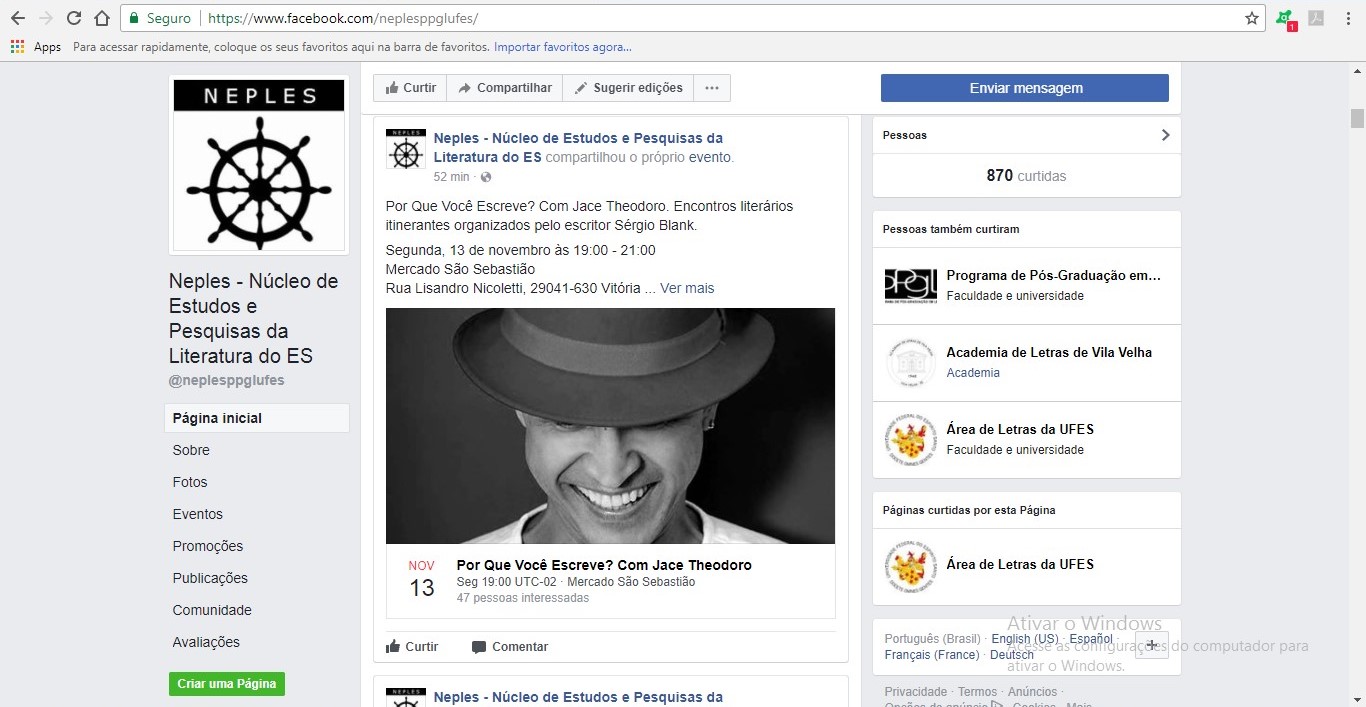
Task: Open the browser home page icon
Action: tap(101, 18)
